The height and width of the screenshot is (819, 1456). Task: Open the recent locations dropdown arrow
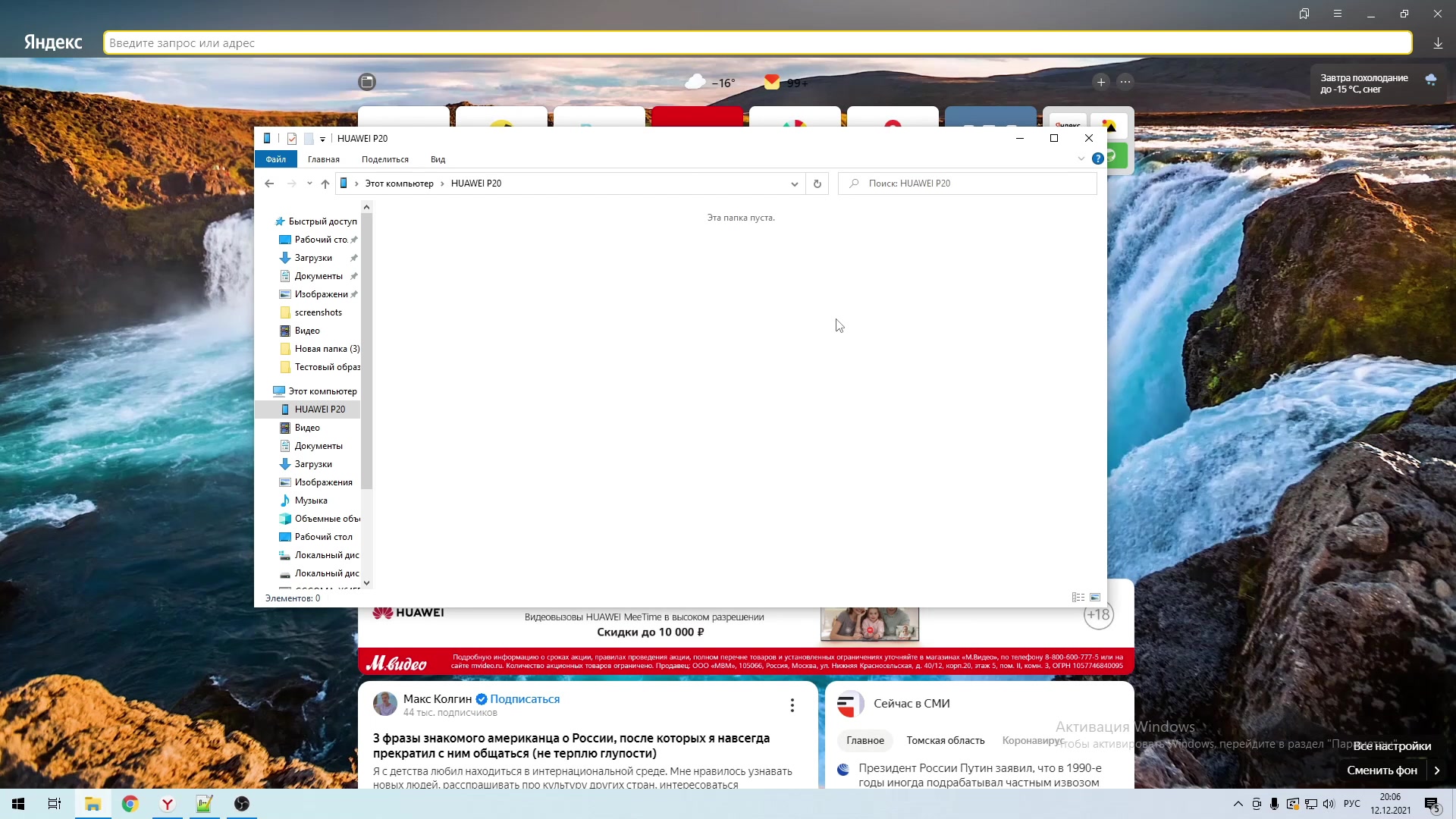pos(309,184)
